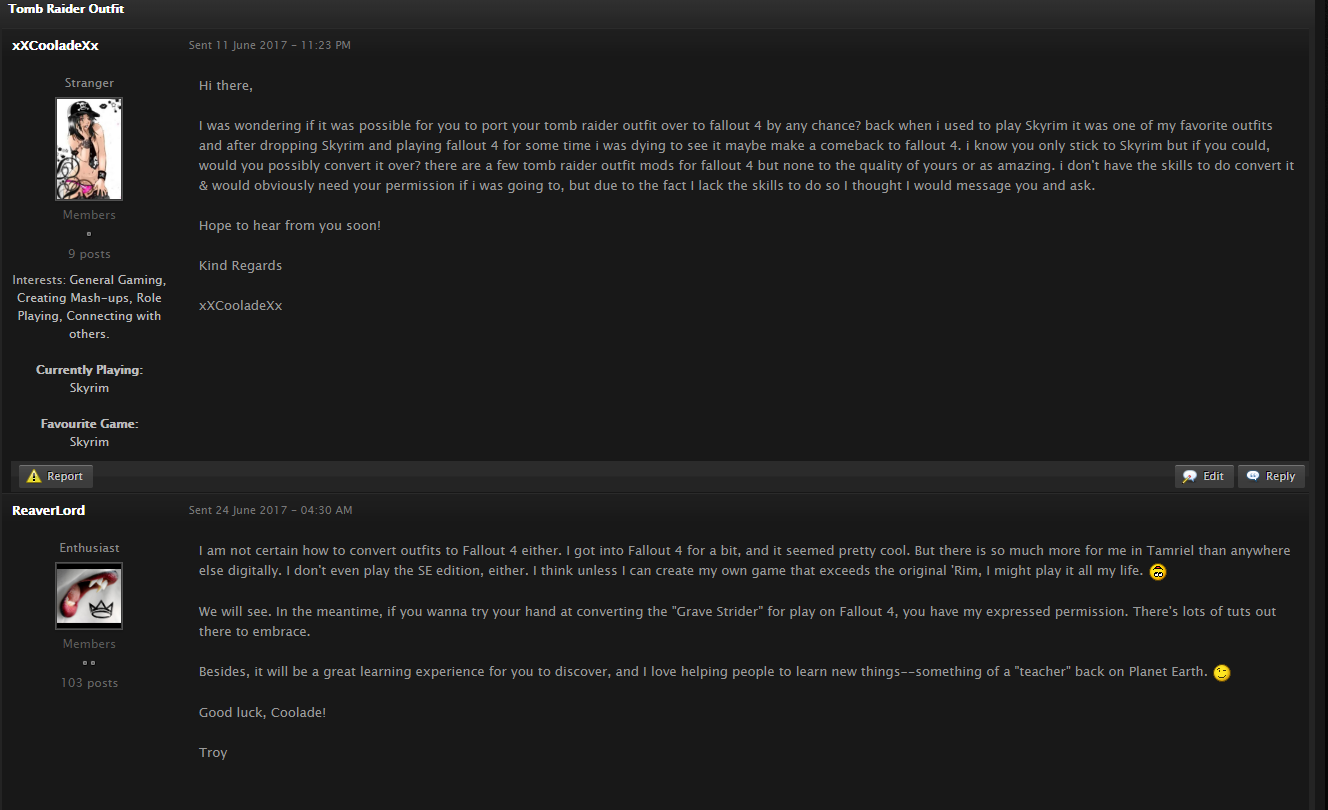The image size is (1328, 810).
Task: Click ReaverLord avatar image
Action: click(x=89, y=596)
